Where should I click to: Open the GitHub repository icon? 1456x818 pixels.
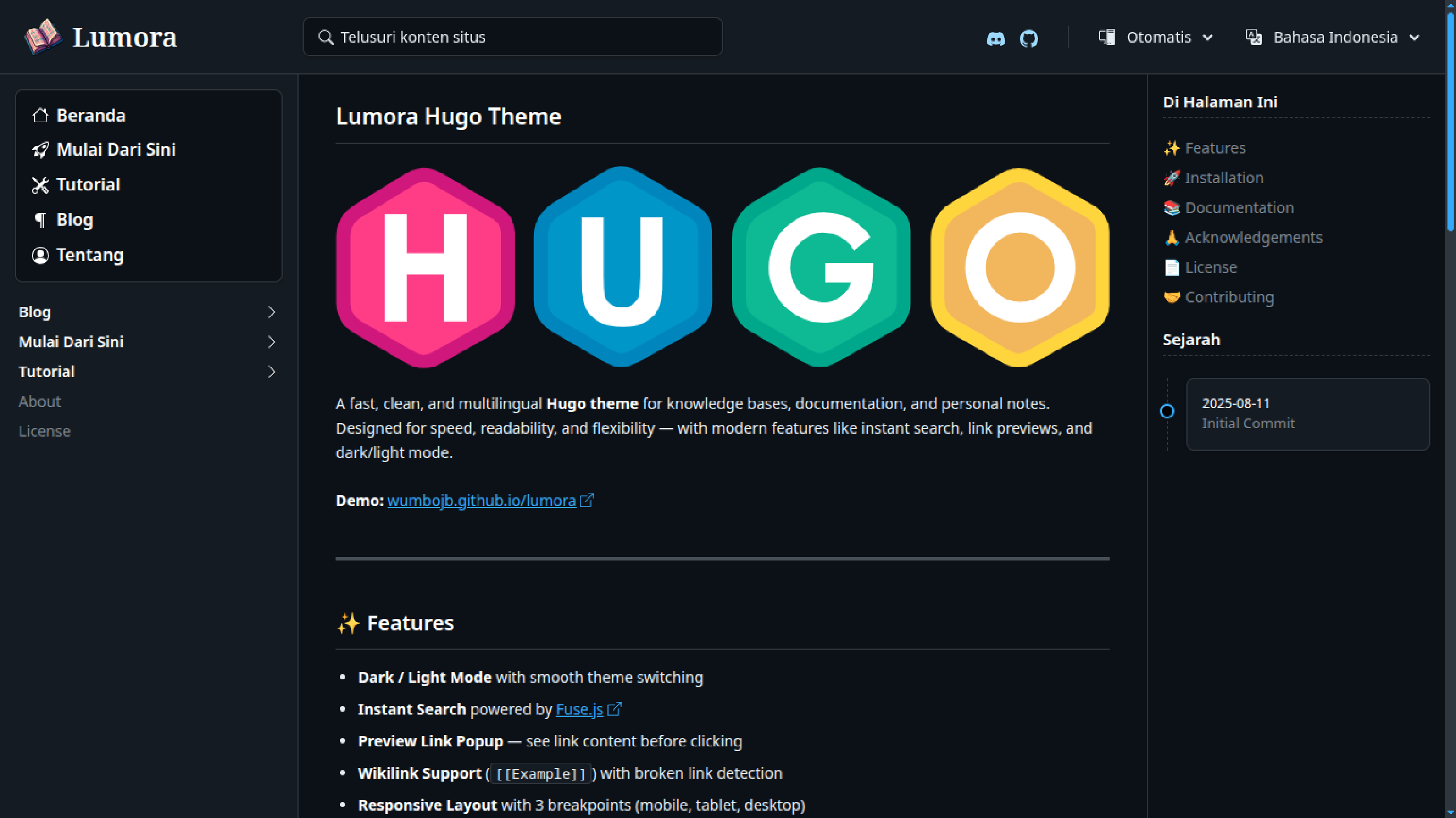click(x=1028, y=38)
